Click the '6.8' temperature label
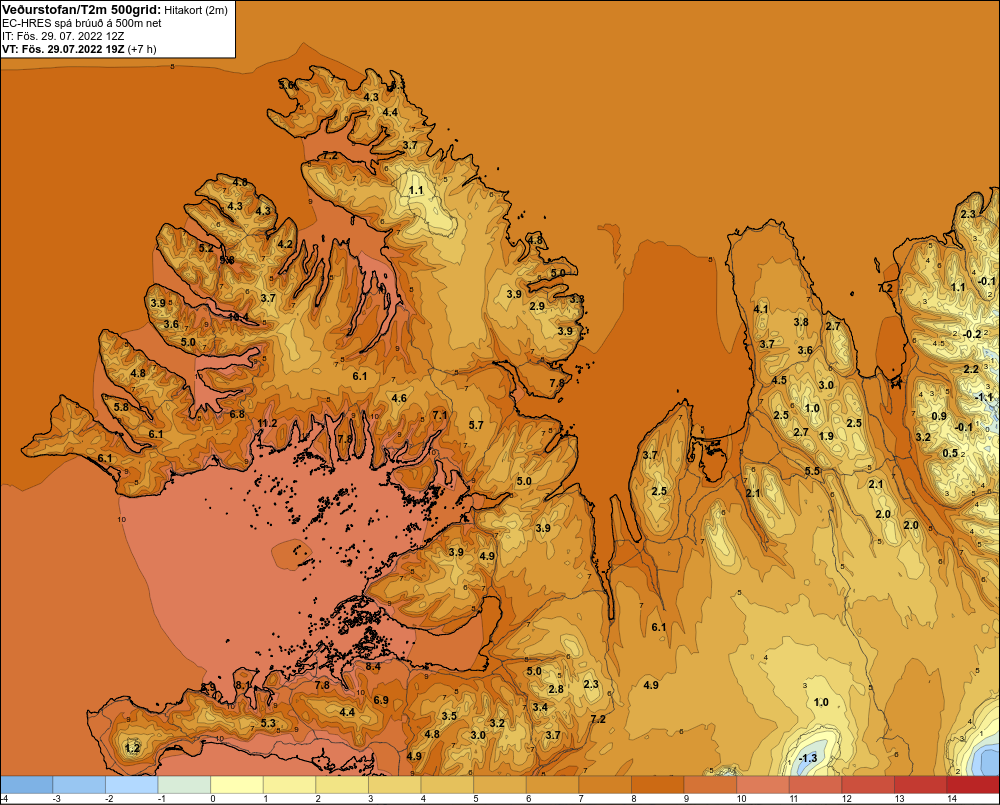The width and height of the screenshot is (1000, 805). (237, 414)
